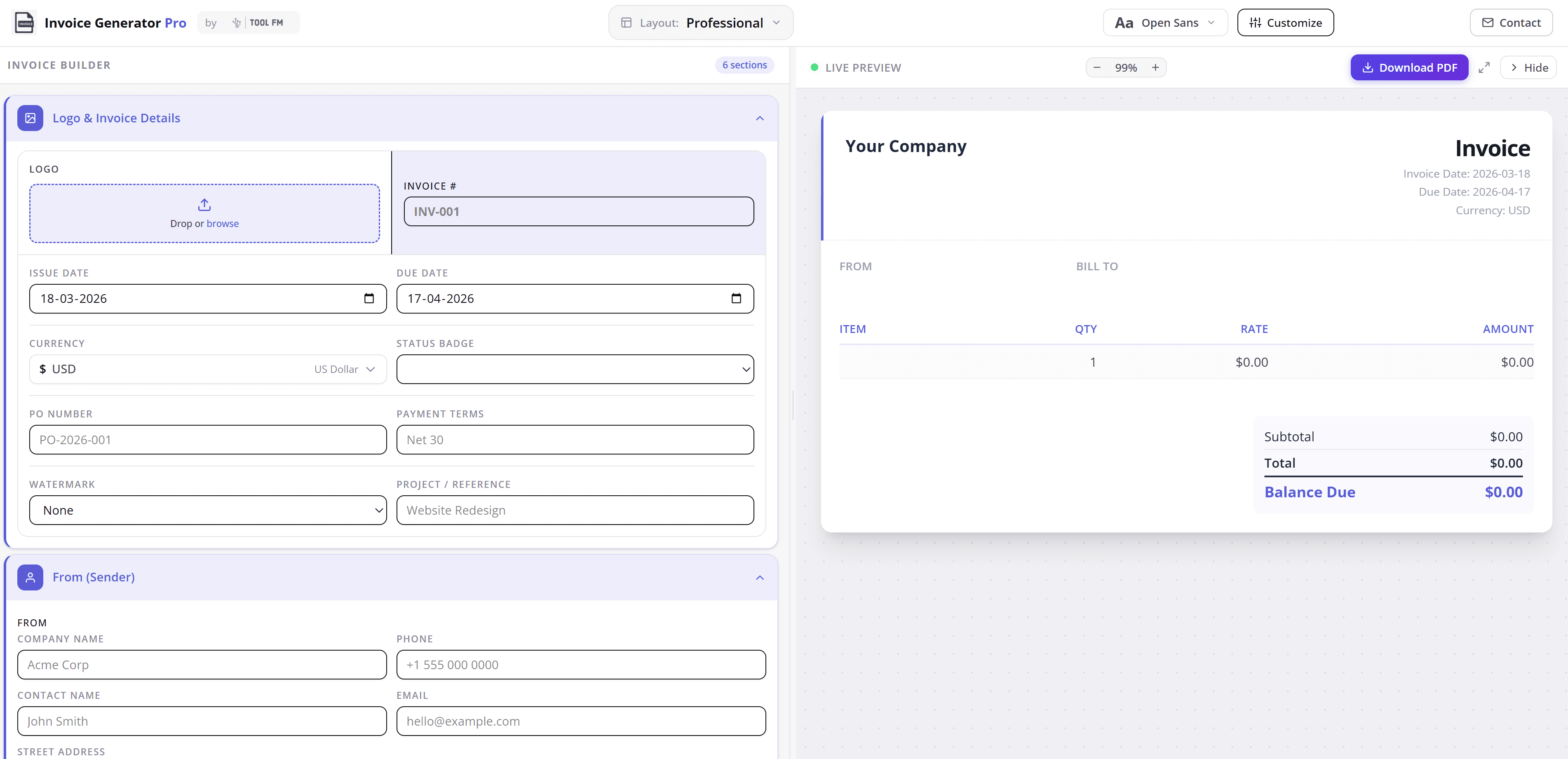The height and width of the screenshot is (759, 1568).
Task: Click the person icon on From (Sender) header
Action: tap(30, 577)
